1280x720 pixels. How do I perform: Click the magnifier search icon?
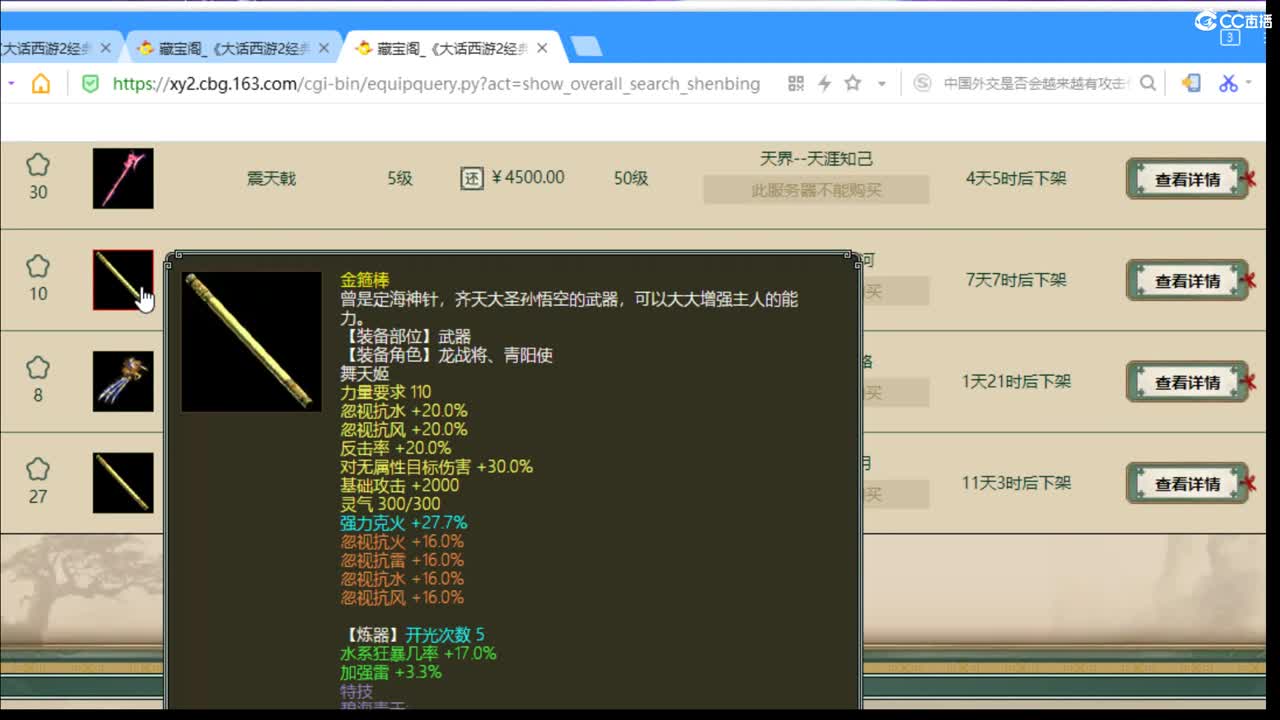coord(1148,84)
